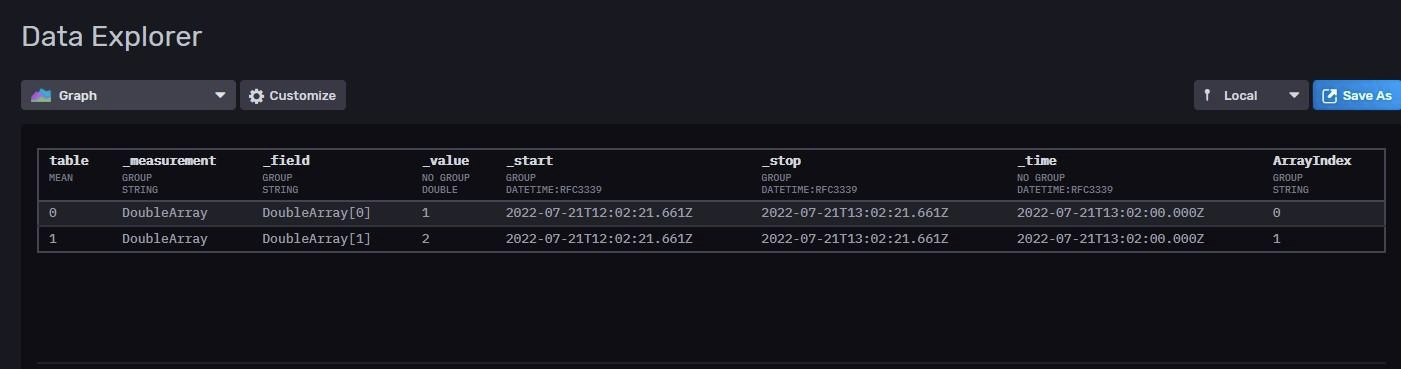Click the Customize gear icon
The image size is (1401, 369).
[257, 96]
